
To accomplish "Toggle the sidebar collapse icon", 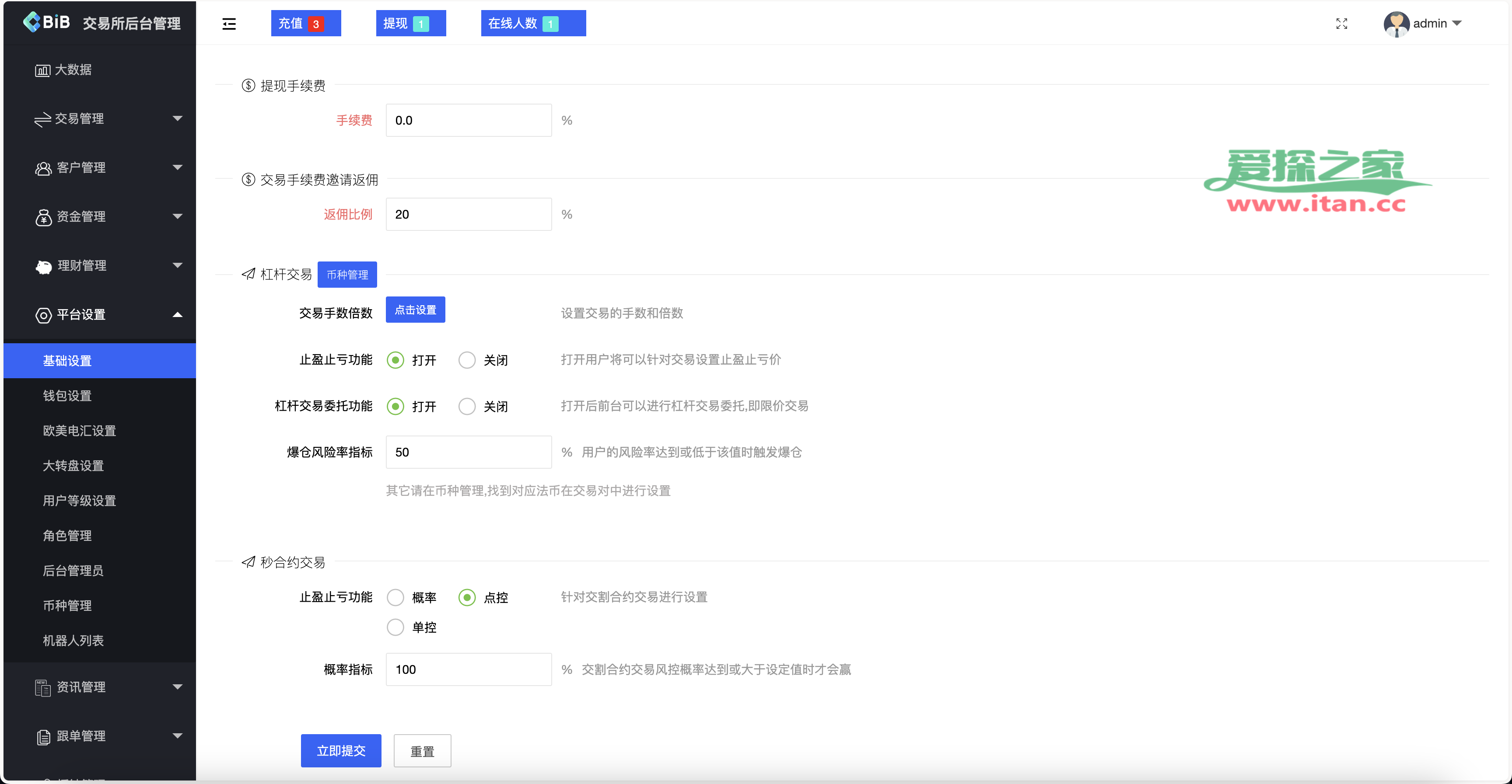I will click(x=229, y=24).
